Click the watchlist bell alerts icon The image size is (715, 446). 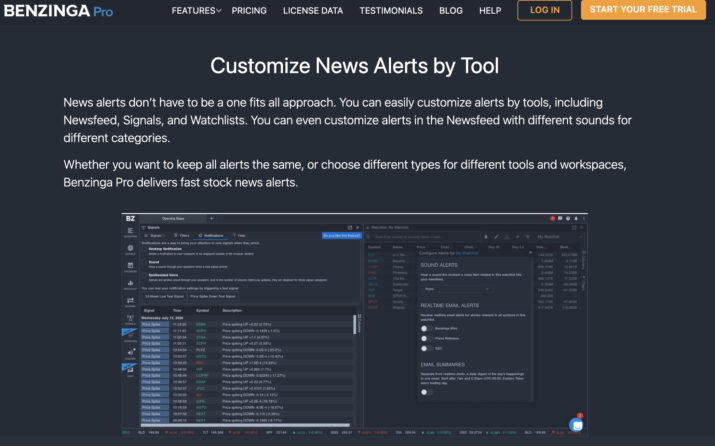tap(486, 237)
